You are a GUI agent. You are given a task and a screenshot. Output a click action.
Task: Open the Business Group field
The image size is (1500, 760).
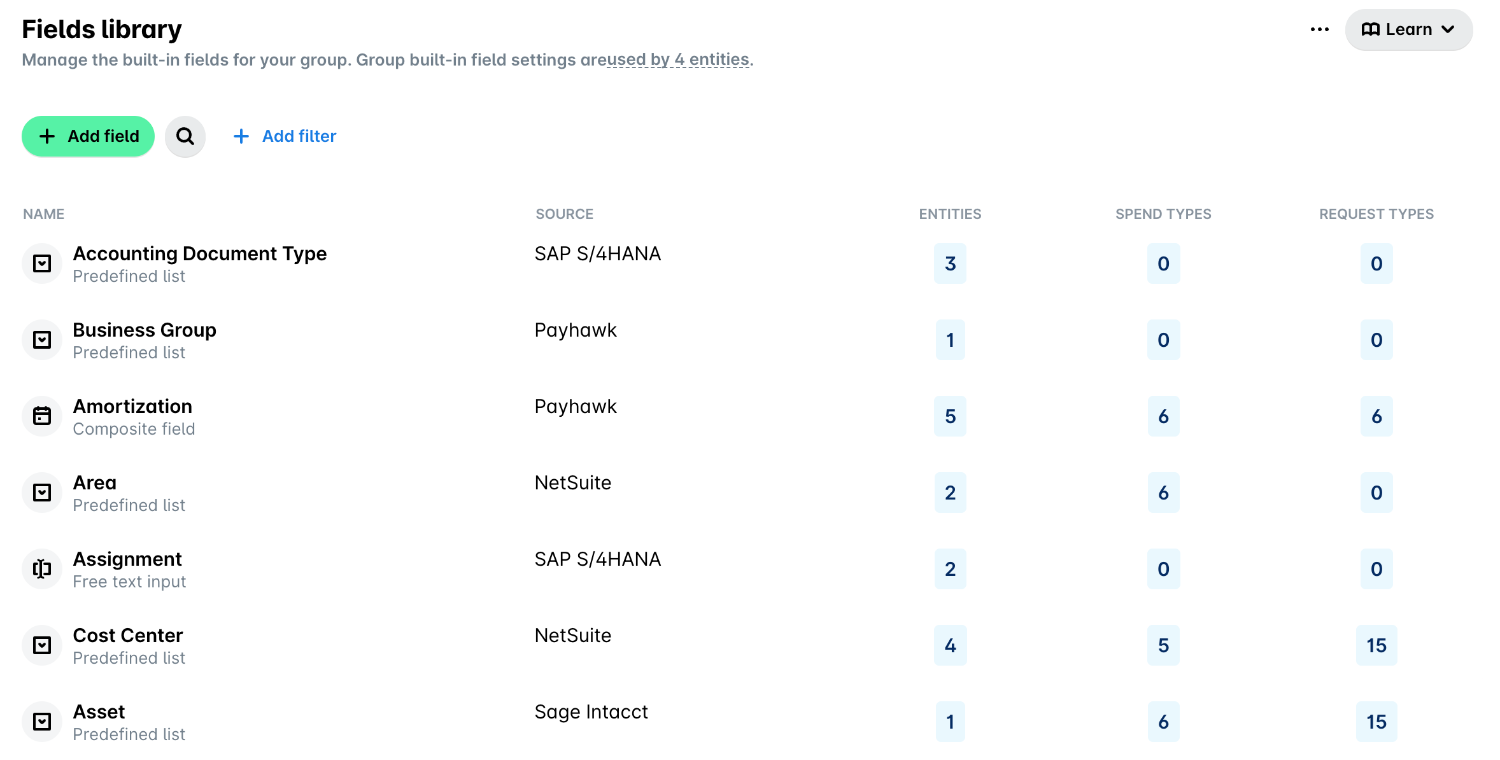pos(145,330)
